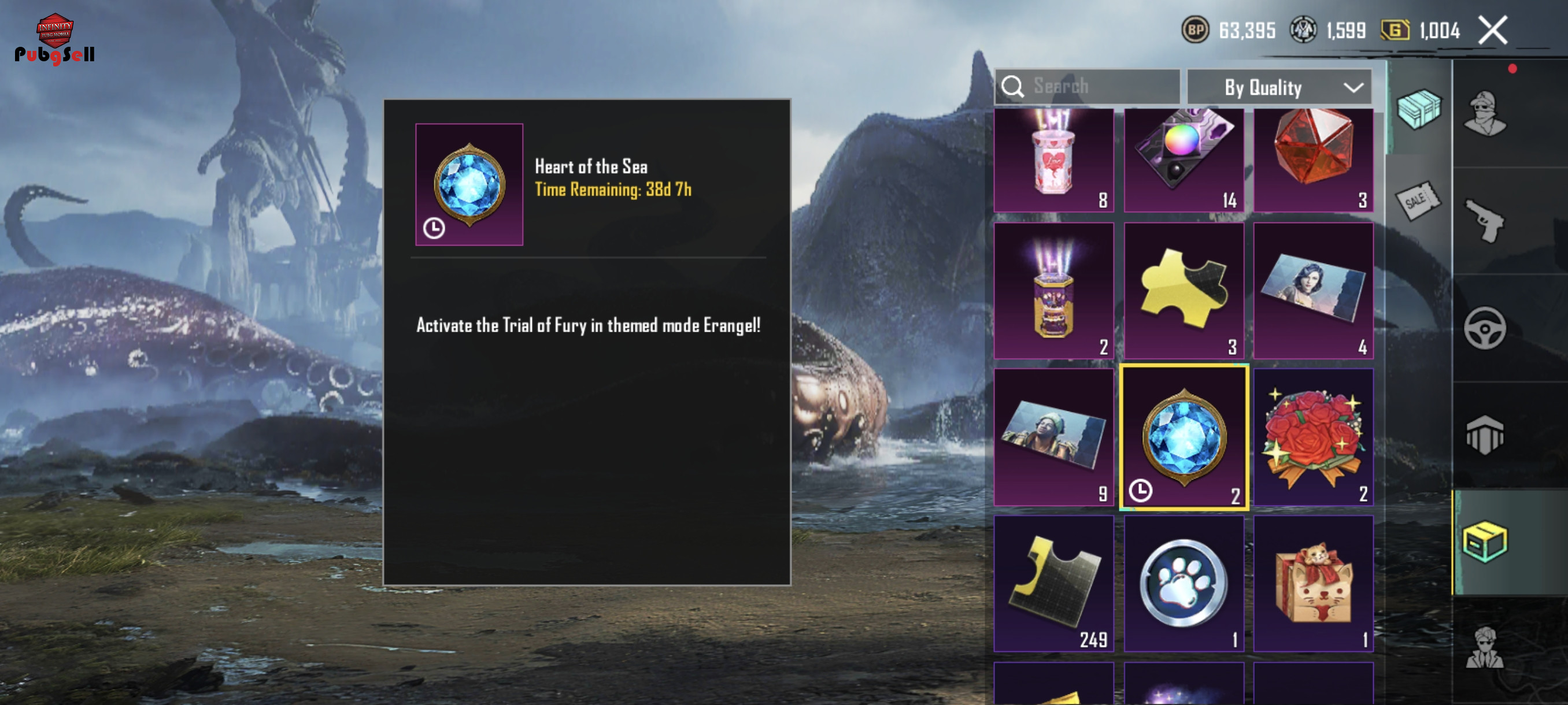The image size is (1568, 705).
Task: Click the gold G currency icon
Action: point(1395,30)
